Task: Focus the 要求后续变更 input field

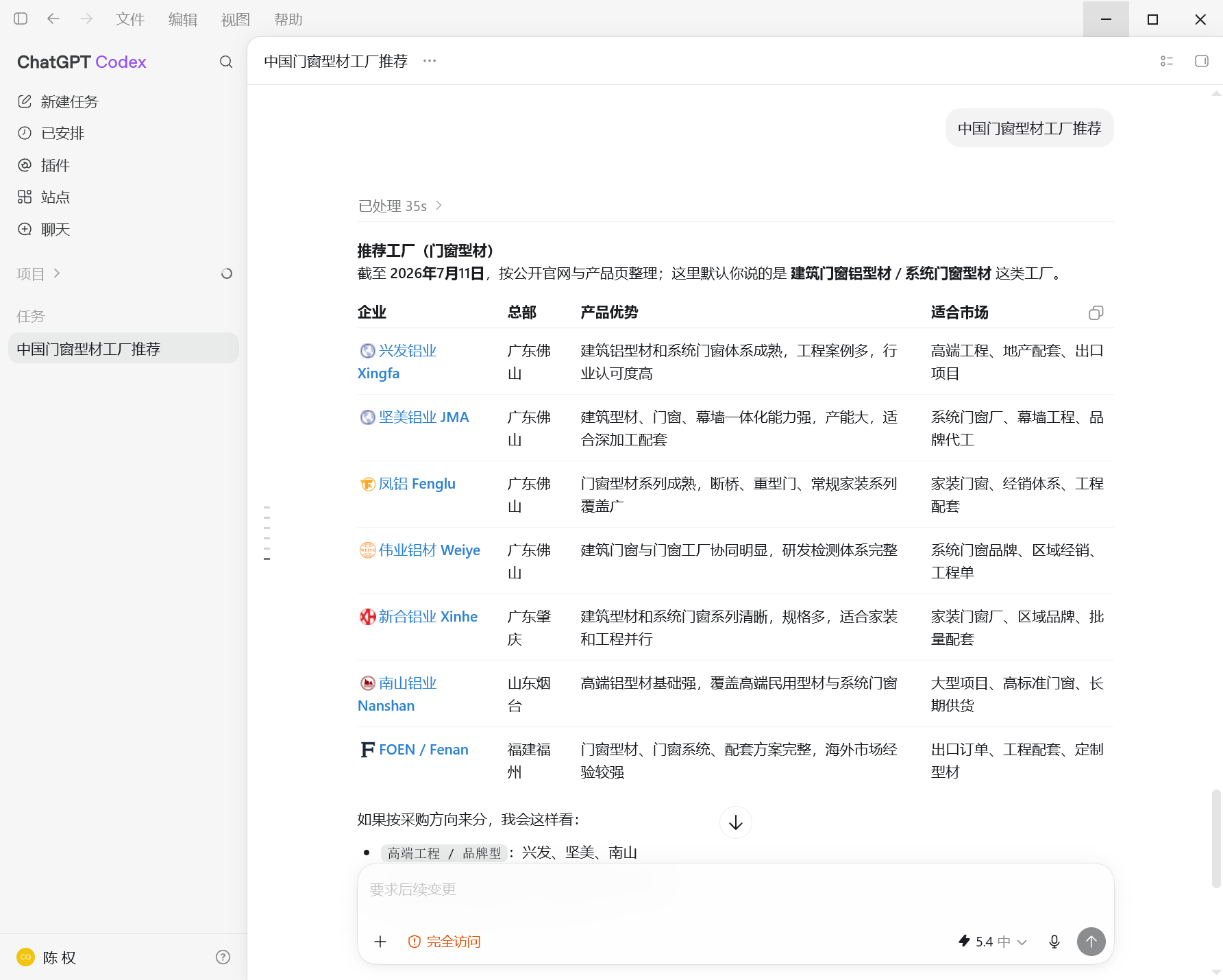Action: 735,890
